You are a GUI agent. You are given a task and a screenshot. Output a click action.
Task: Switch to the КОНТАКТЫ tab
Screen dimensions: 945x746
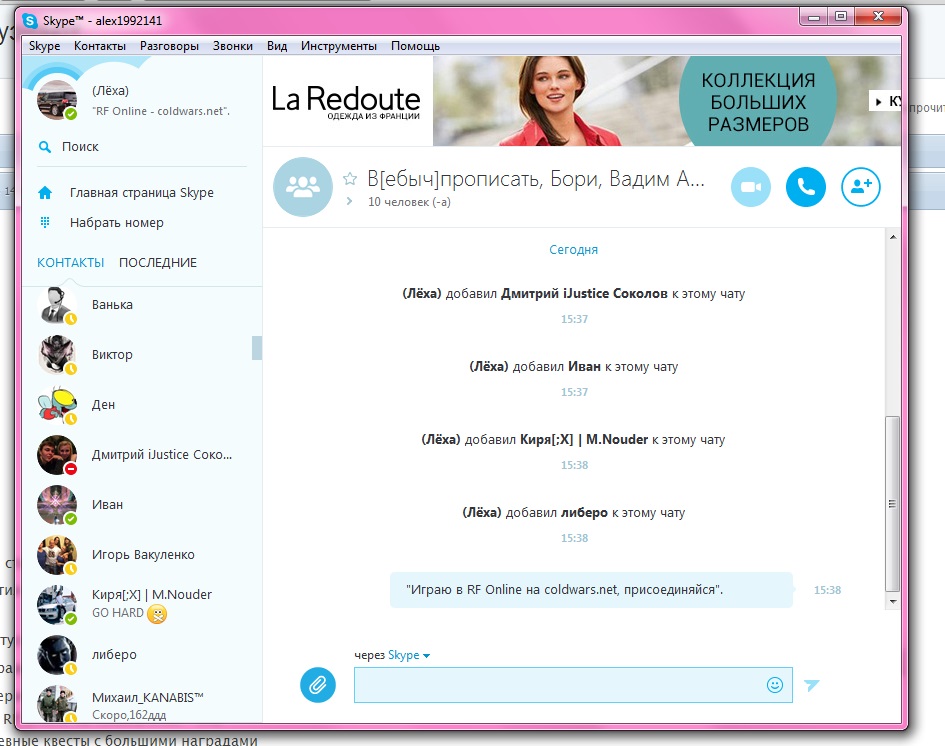71,263
